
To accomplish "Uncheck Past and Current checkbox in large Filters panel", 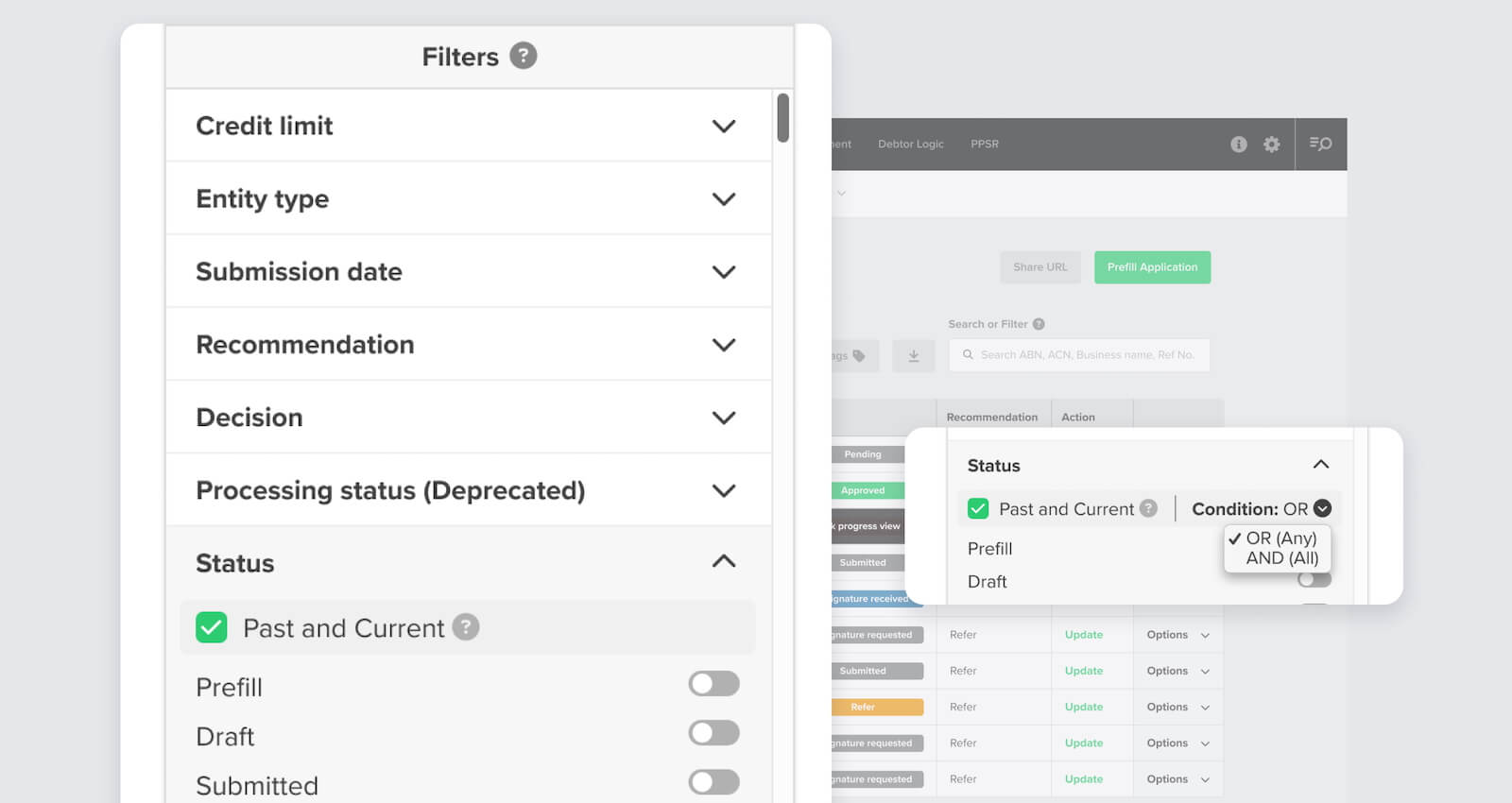I will [x=211, y=627].
